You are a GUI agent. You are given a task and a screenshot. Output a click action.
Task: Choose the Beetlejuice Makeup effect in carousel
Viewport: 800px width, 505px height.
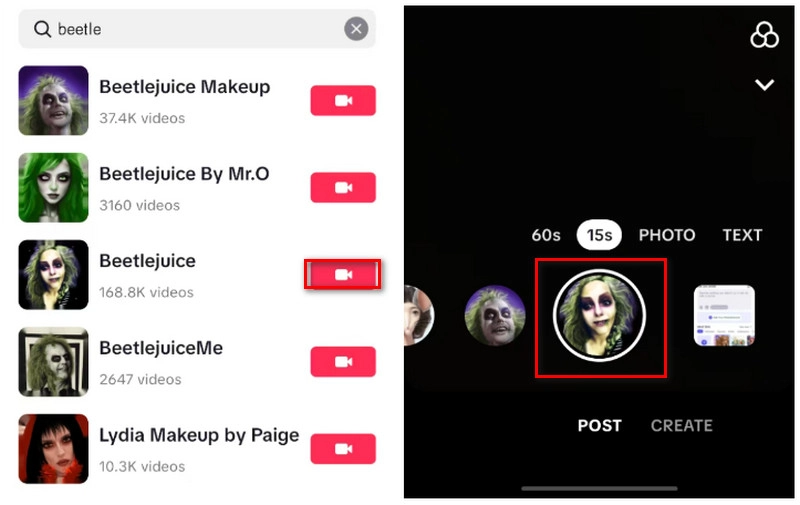pyautogui.click(x=495, y=316)
